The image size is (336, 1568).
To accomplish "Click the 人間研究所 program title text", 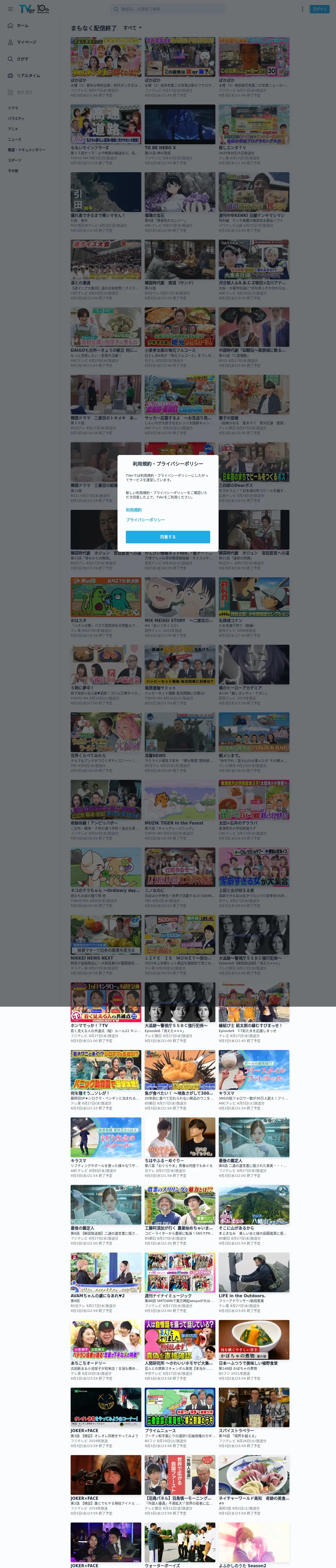I will [179, 1363].
